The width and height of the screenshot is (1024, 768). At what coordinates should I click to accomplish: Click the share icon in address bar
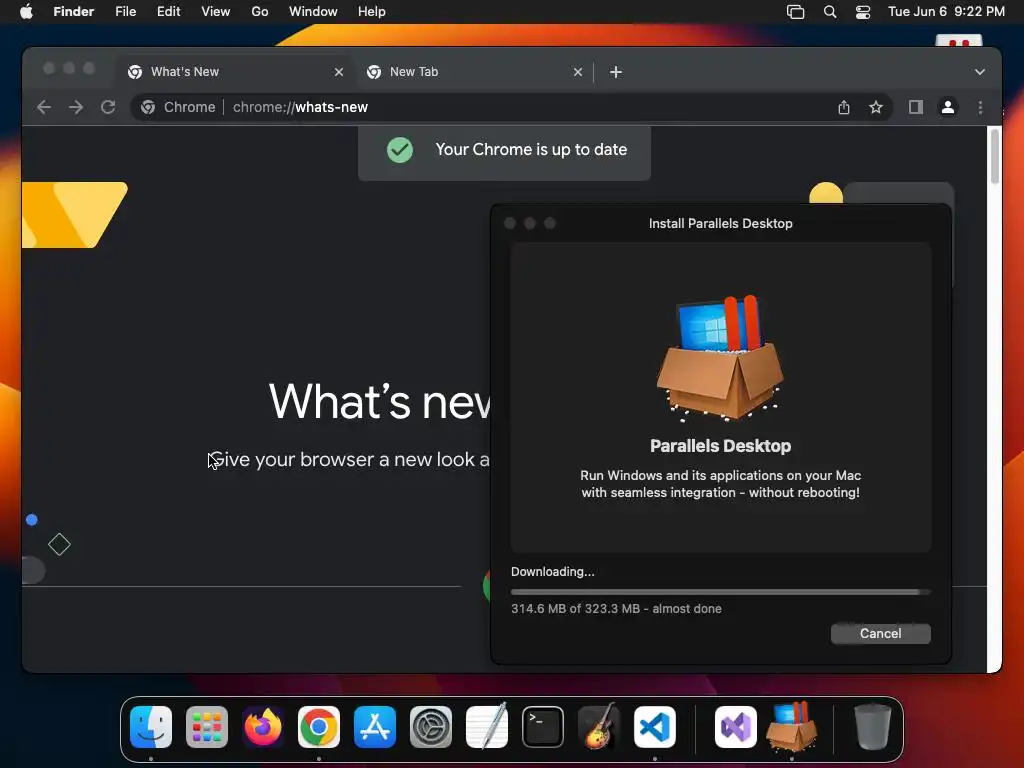[844, 107]
